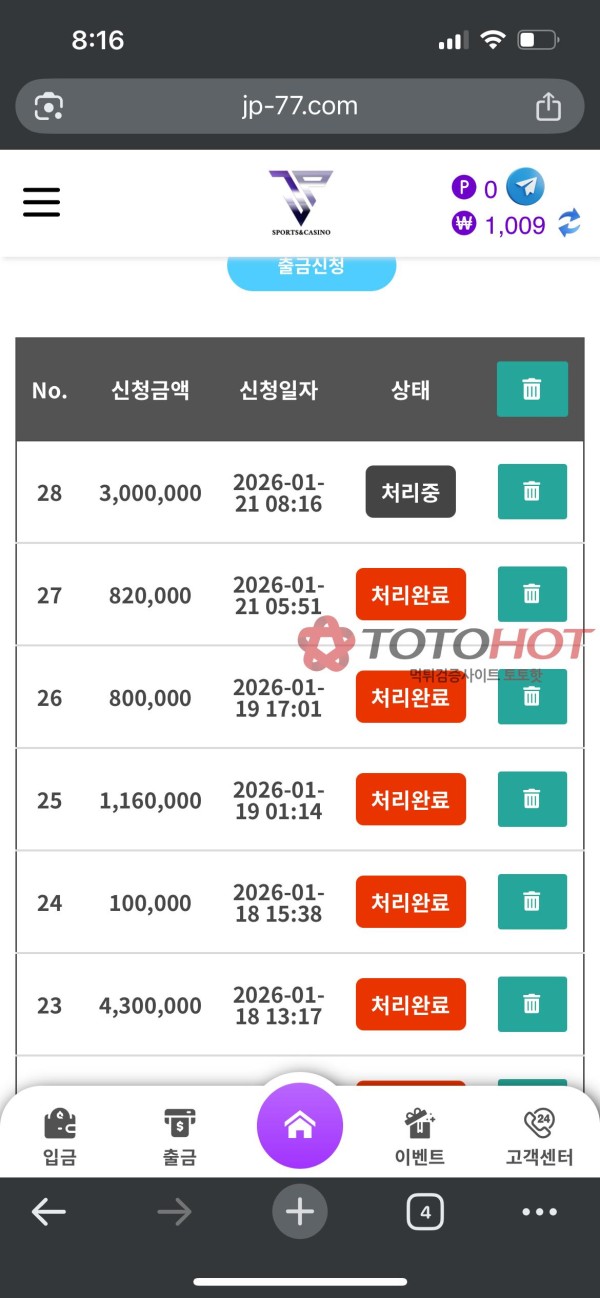Image resolution: width=600 pixels, height=1298 pixels.
Task: Tap the address bar showing jp-77.com
Action: [300, 105]
